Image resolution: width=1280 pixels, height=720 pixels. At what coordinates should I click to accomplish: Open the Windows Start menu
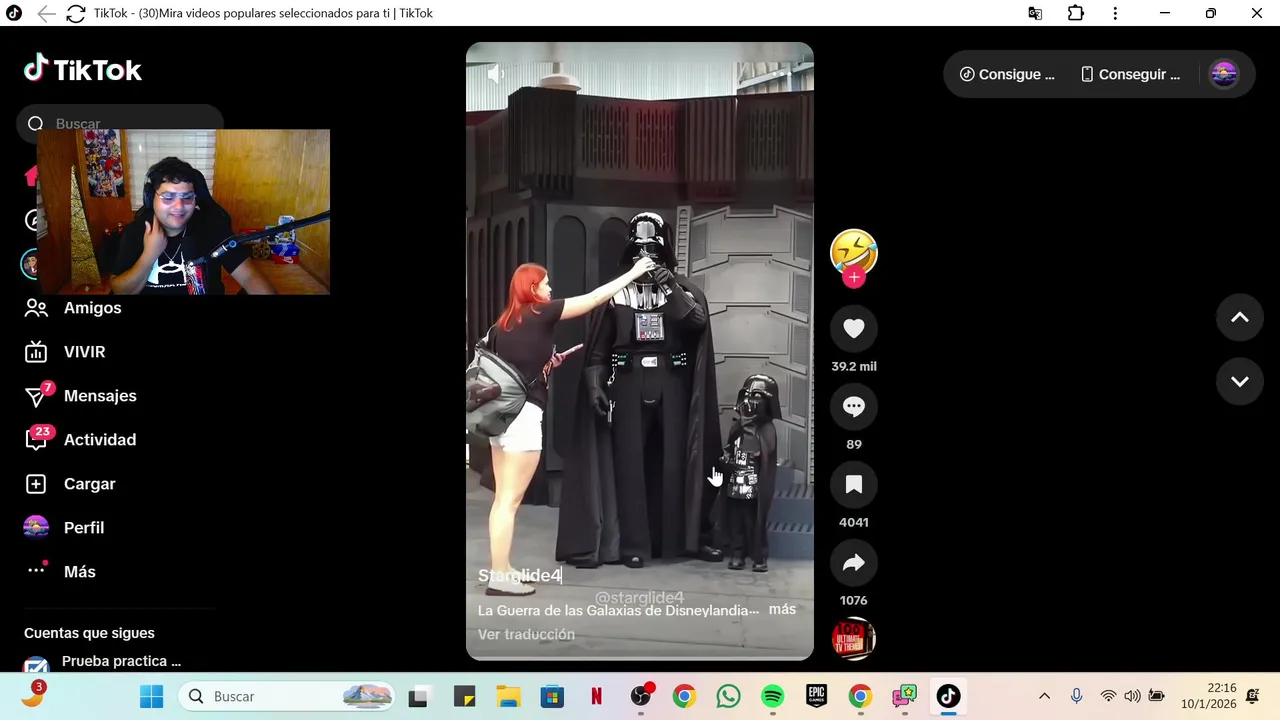coord(152,696)
